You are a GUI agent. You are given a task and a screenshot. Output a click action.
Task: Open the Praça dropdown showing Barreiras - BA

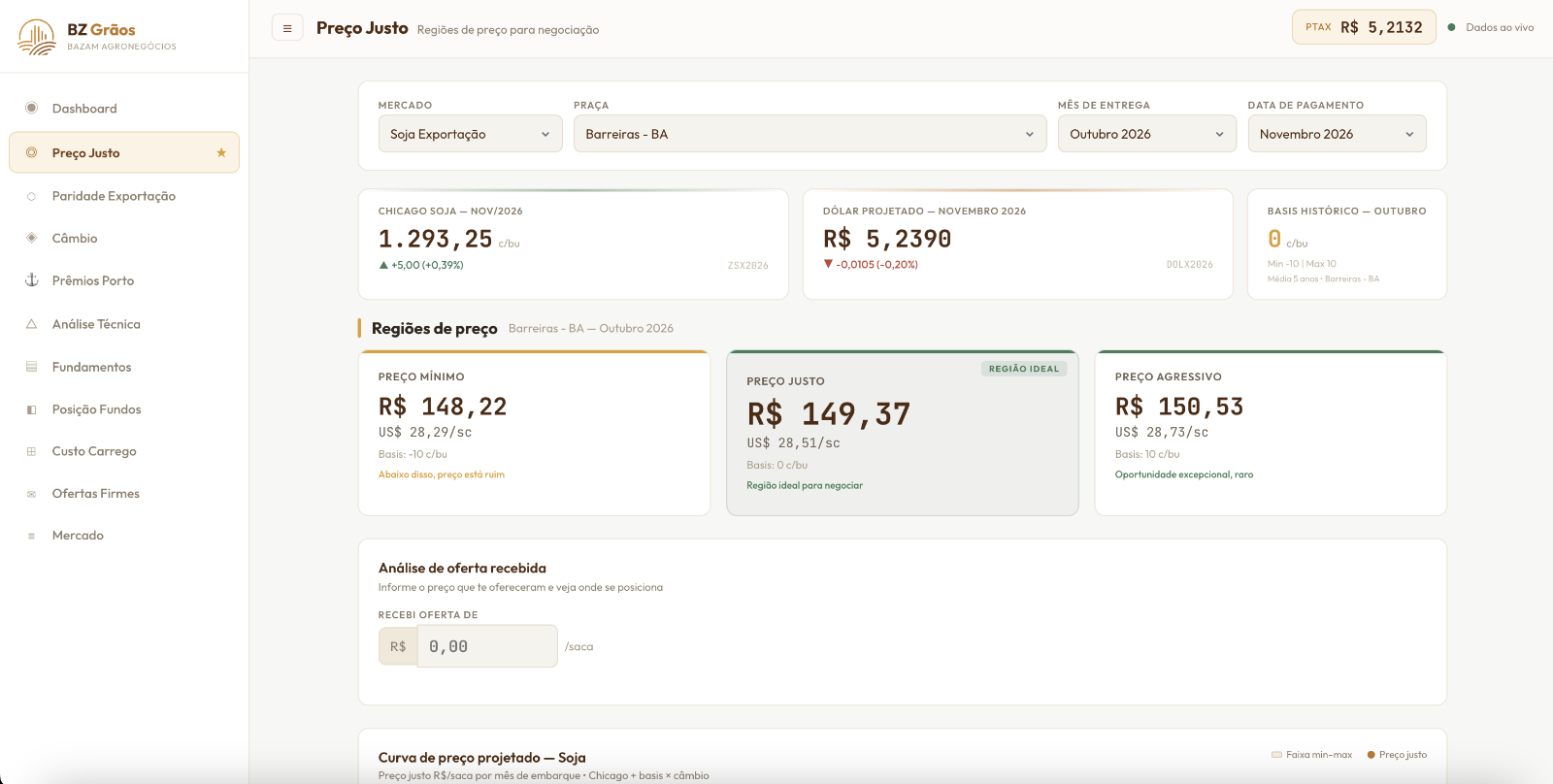810,134
